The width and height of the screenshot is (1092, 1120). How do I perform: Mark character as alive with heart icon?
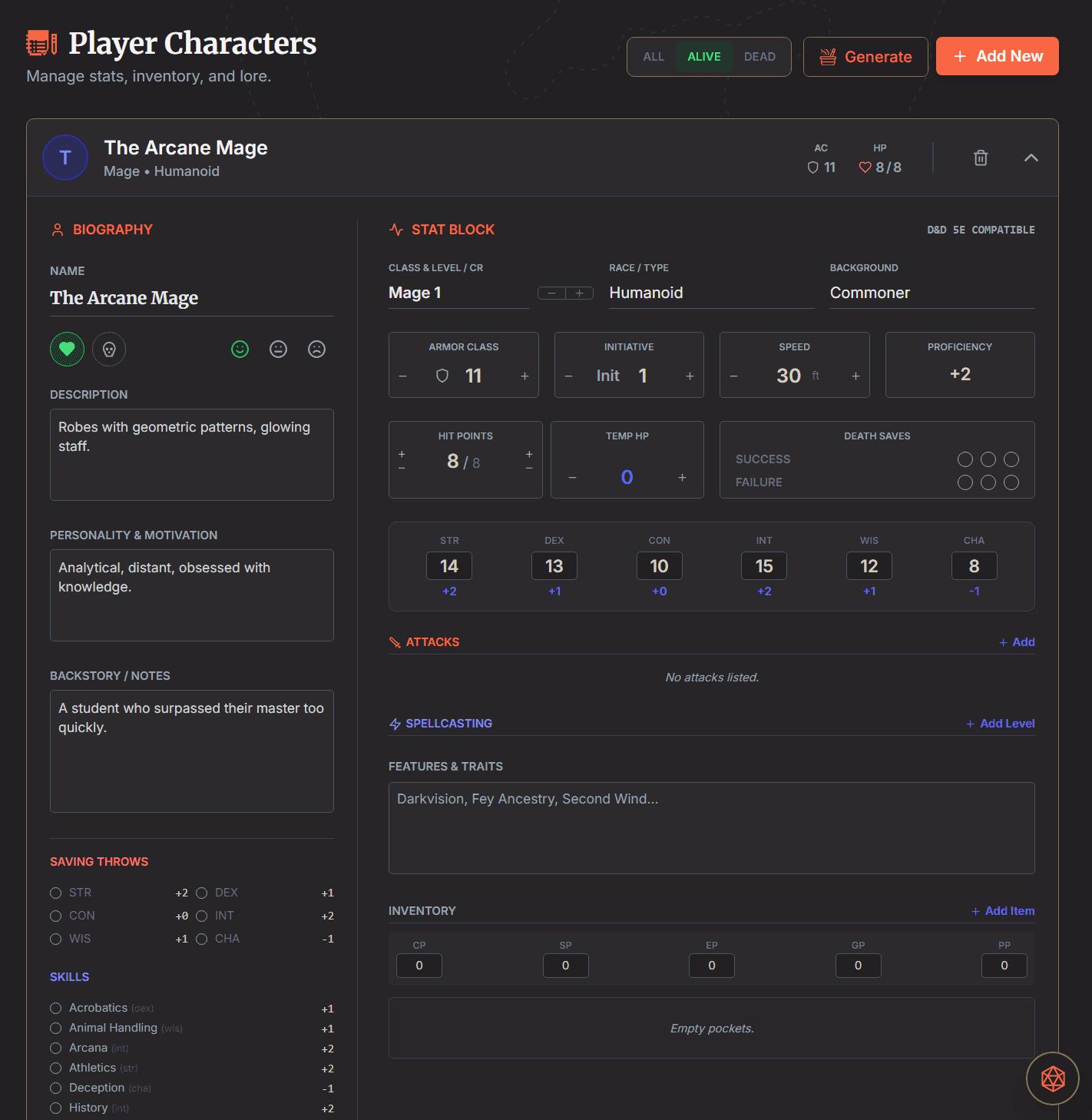[67, 350]
